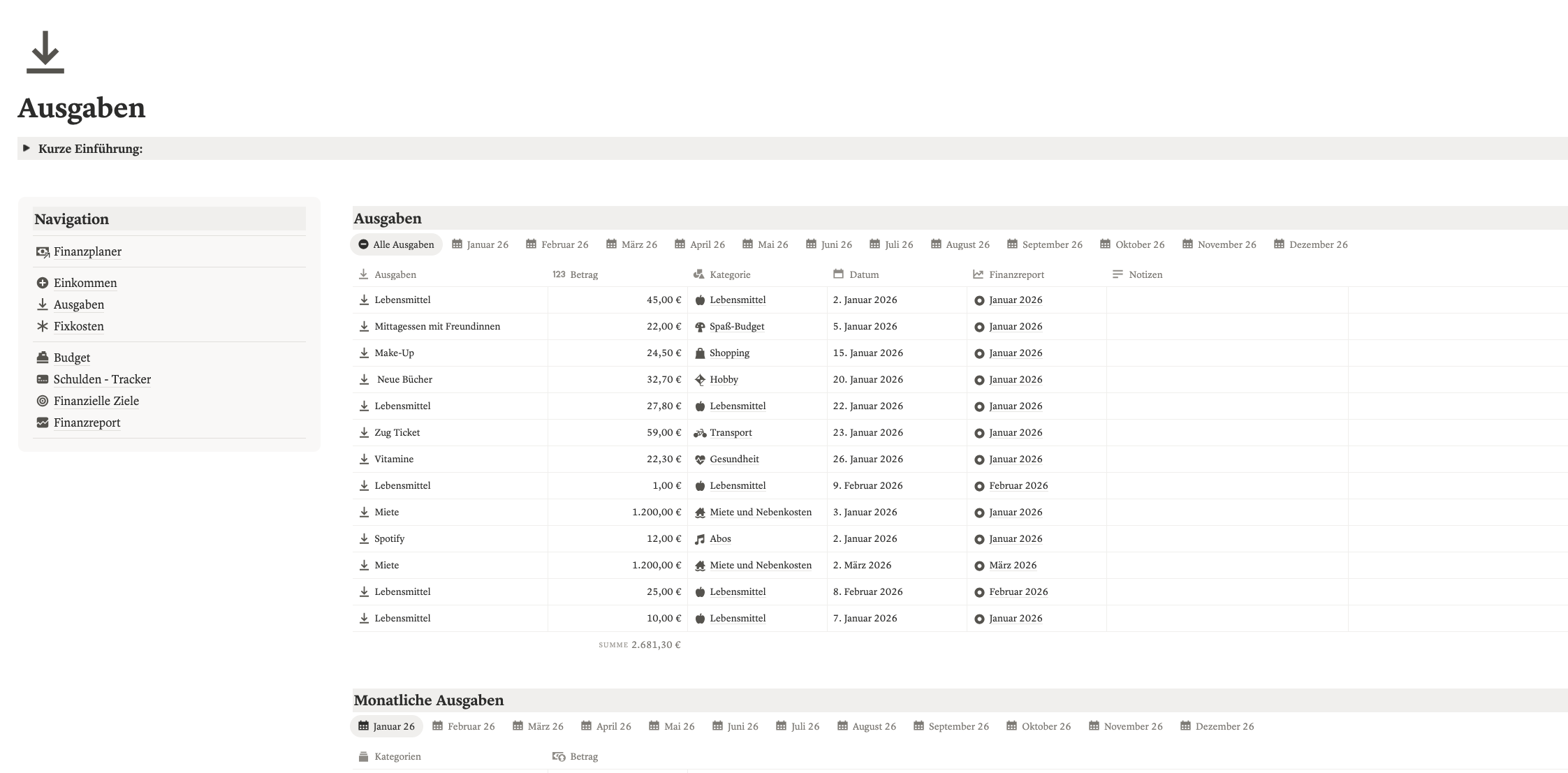The width and height of the screenshot is (1568, 773).
Task: Click the plus circle icon beside Einkommen
Action: pos(43,283)
